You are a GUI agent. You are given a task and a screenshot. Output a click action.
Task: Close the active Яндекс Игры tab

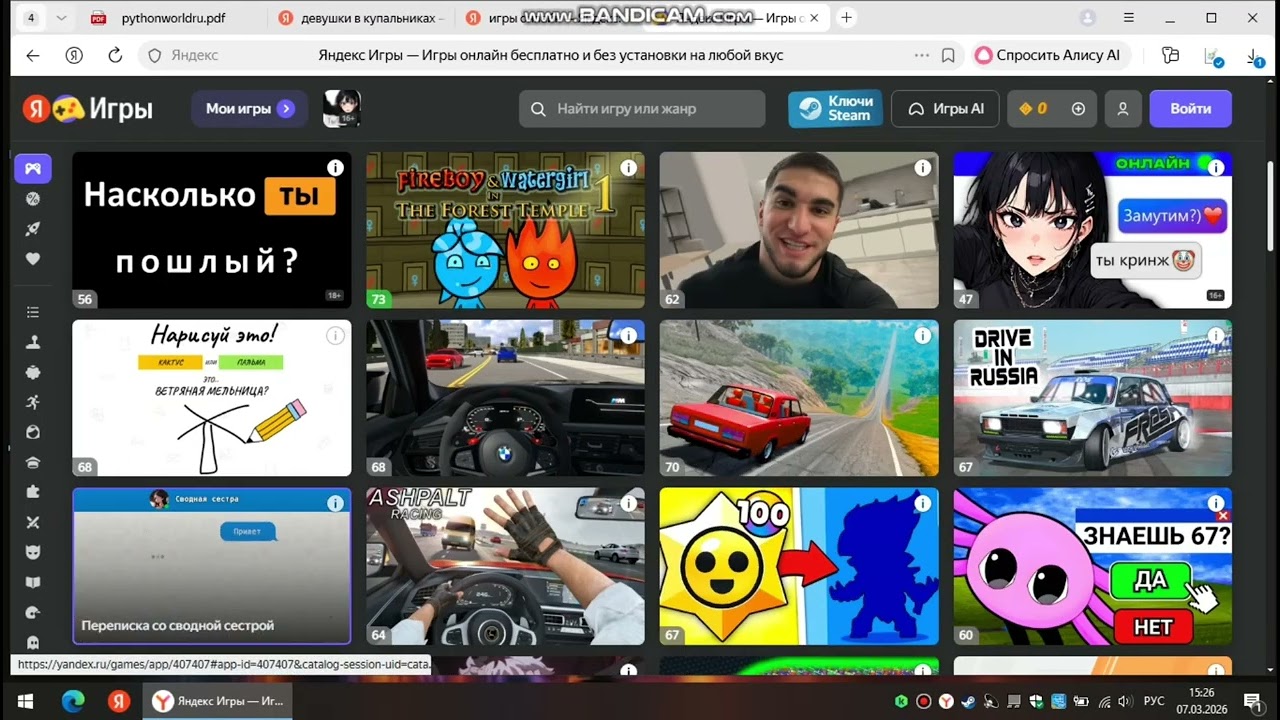pyautogui.click(x=813, y=18)
